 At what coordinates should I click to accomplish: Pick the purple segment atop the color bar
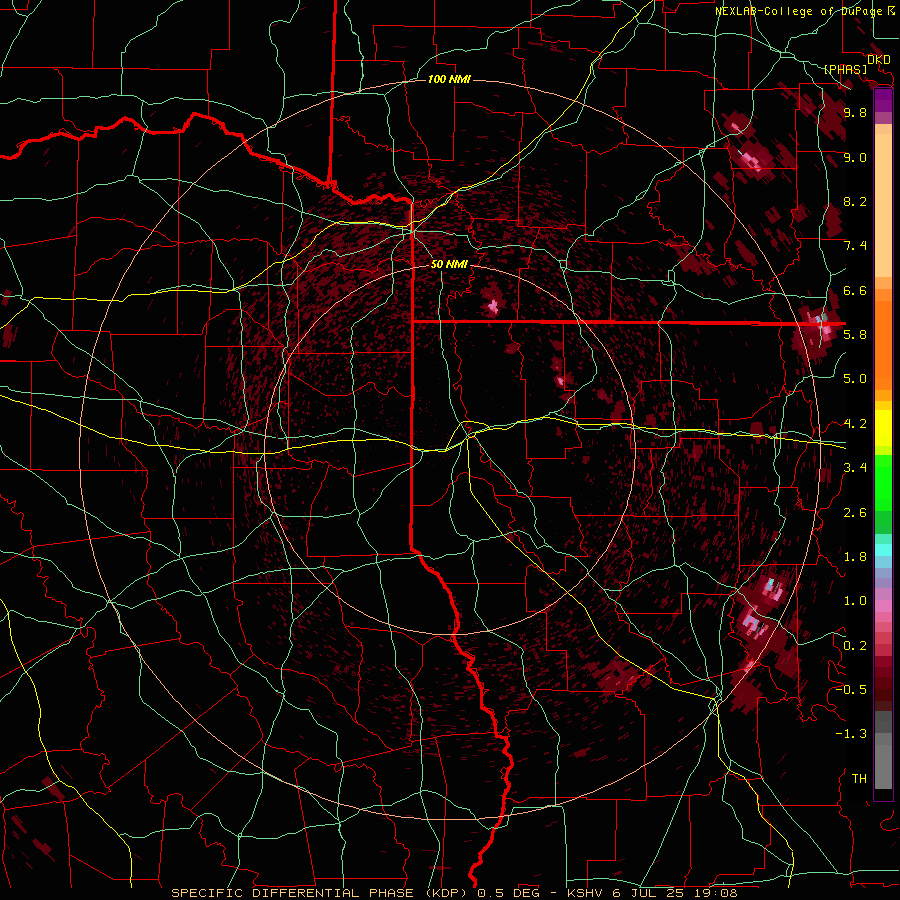pos(883,100)
